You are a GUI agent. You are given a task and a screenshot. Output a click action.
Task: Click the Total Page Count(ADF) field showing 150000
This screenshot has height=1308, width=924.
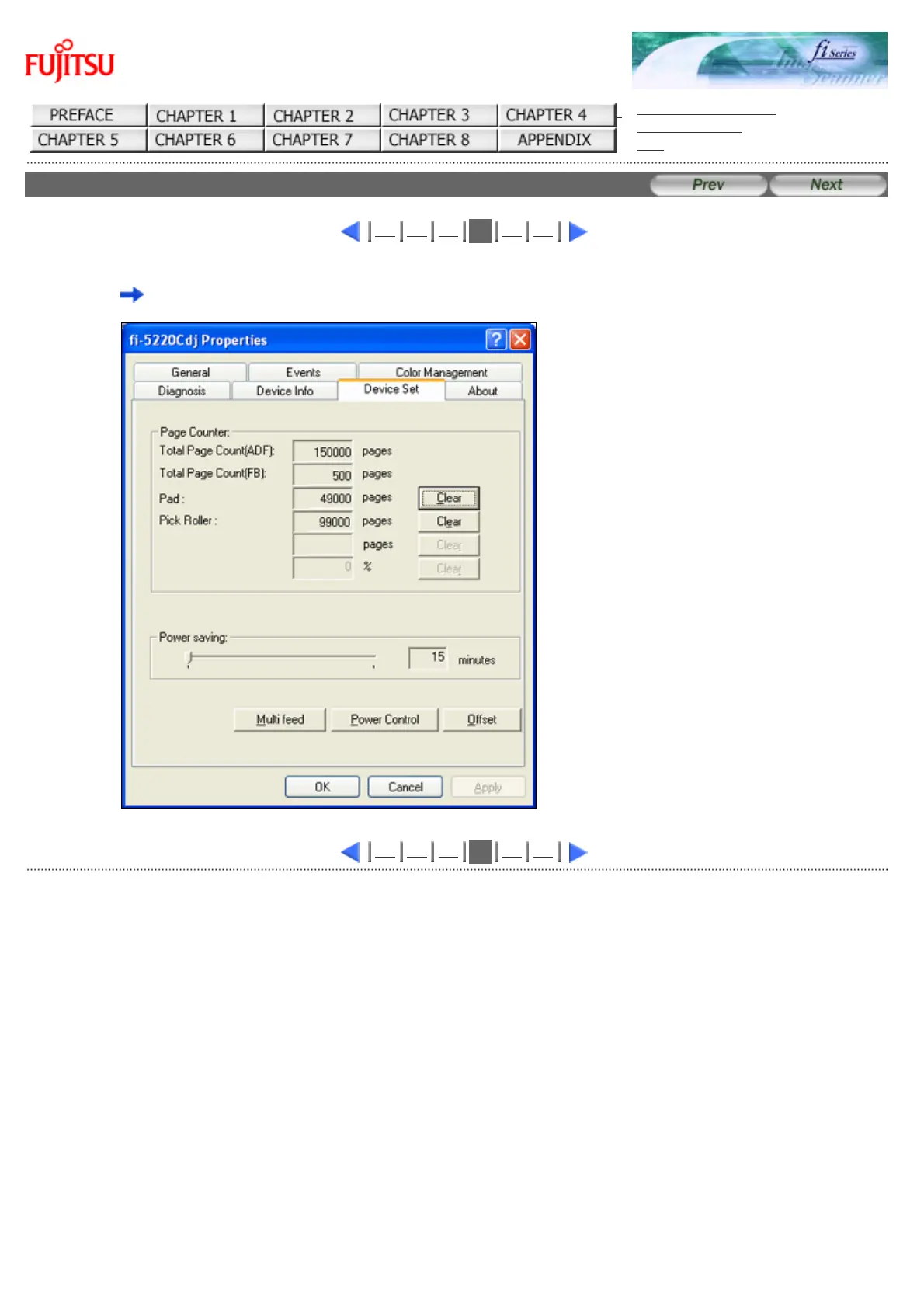tap(323, 451)
